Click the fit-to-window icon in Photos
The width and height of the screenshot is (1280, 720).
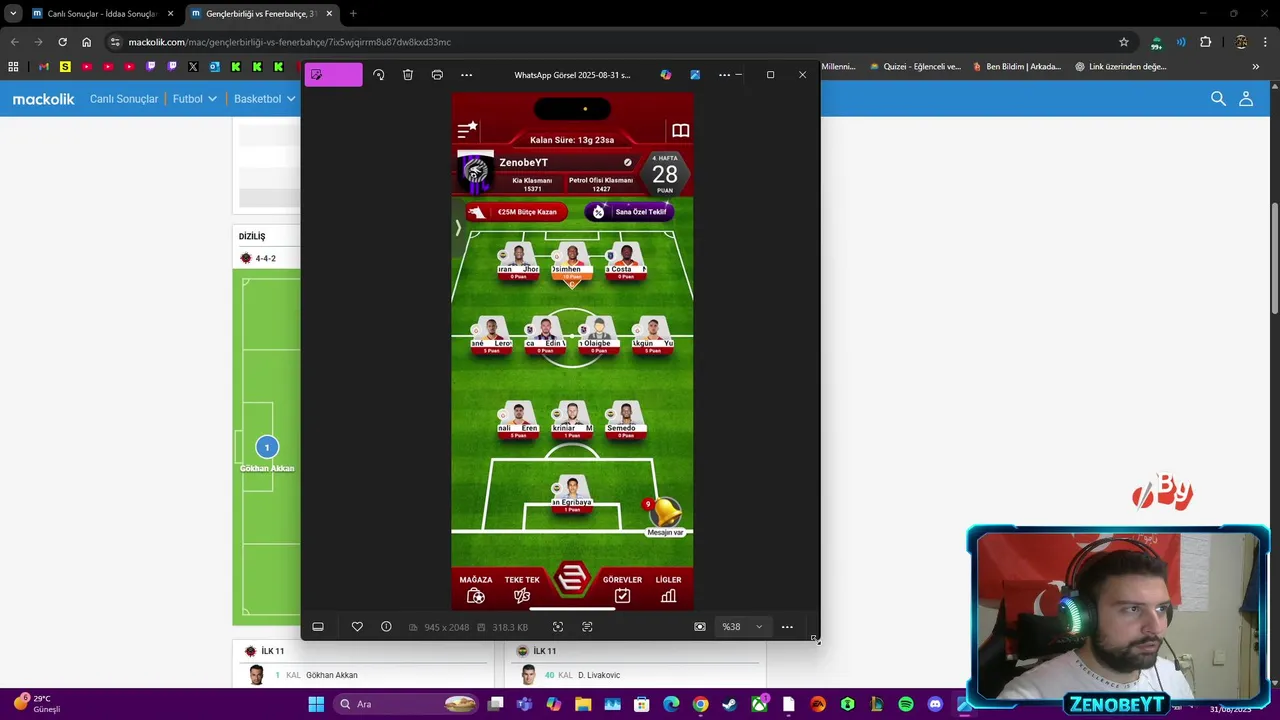(x=558, y=627)
